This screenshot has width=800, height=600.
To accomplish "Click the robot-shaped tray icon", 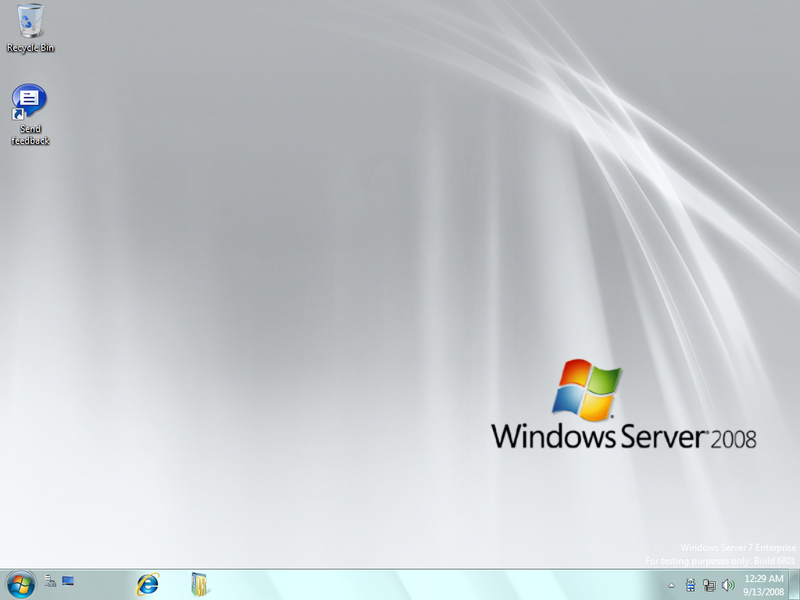I will 690,585.
